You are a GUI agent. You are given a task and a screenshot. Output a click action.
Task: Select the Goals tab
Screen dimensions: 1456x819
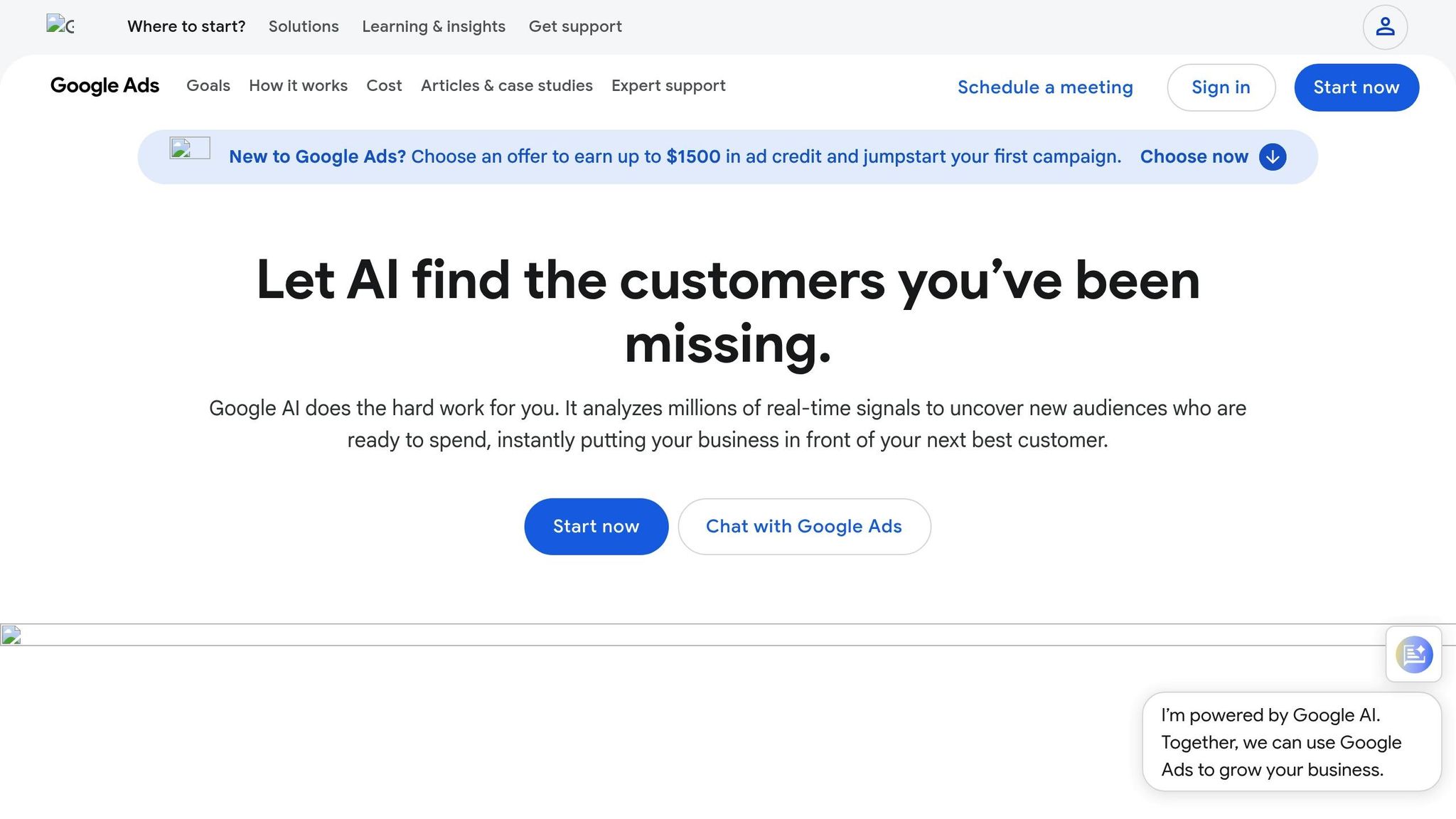pos(208,86)
